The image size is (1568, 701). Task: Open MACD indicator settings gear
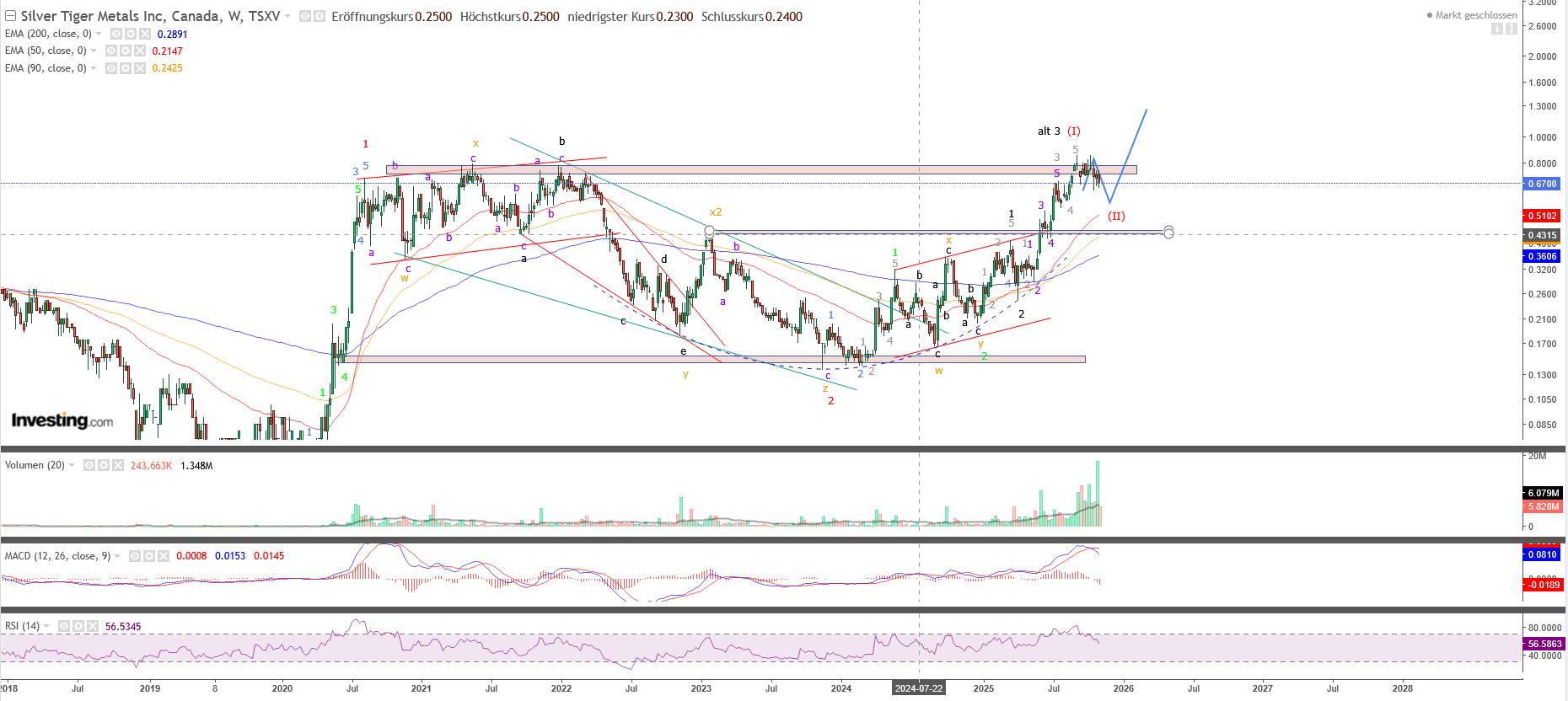point(149,556)
